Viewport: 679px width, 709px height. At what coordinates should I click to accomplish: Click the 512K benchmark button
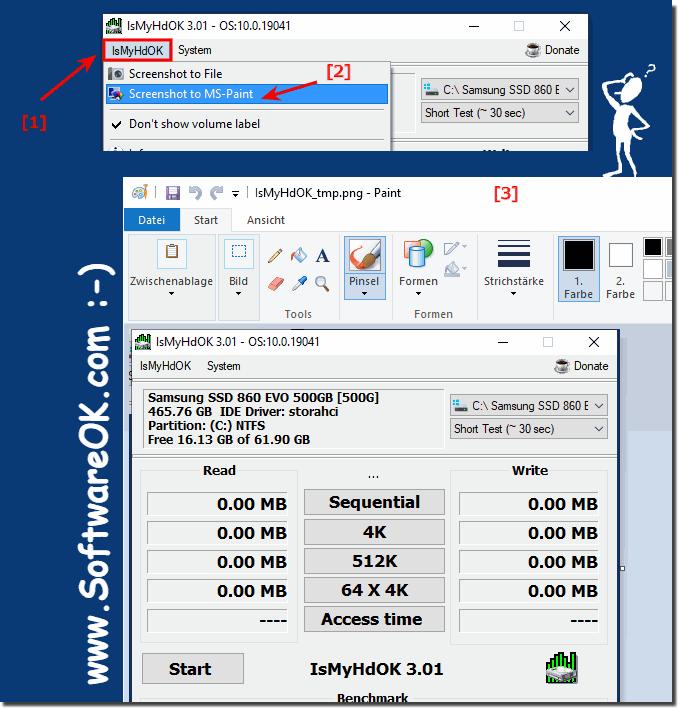click(374, 561)
